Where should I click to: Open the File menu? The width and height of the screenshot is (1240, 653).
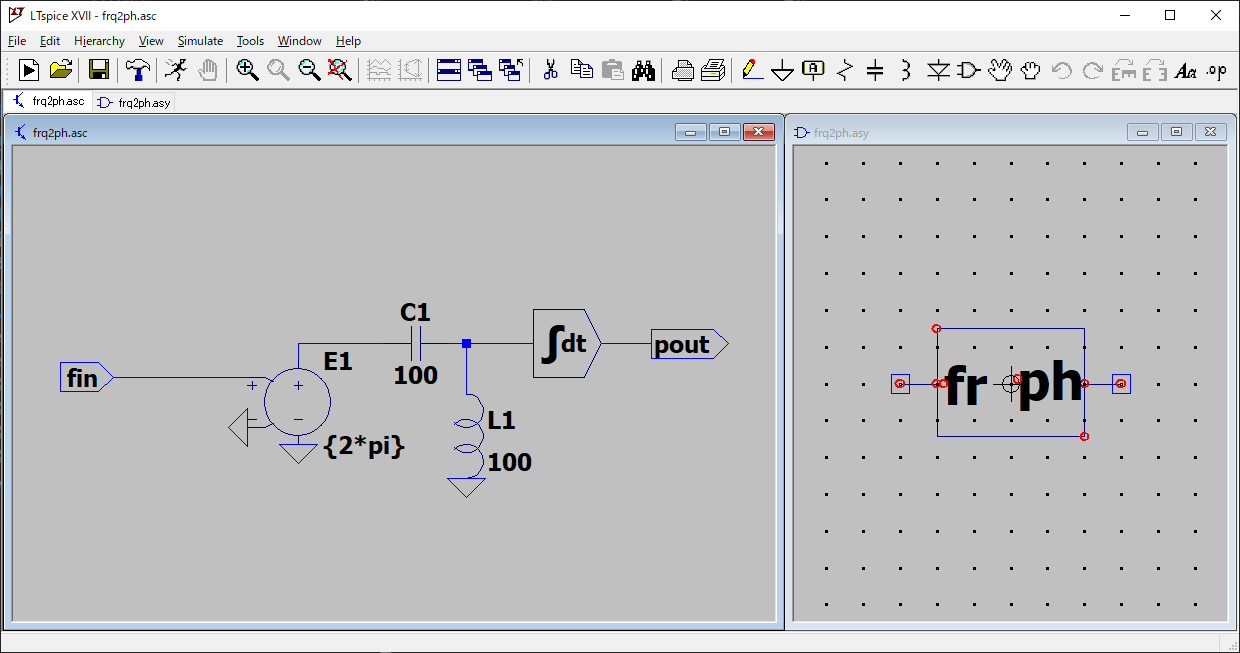pos(17,41)
